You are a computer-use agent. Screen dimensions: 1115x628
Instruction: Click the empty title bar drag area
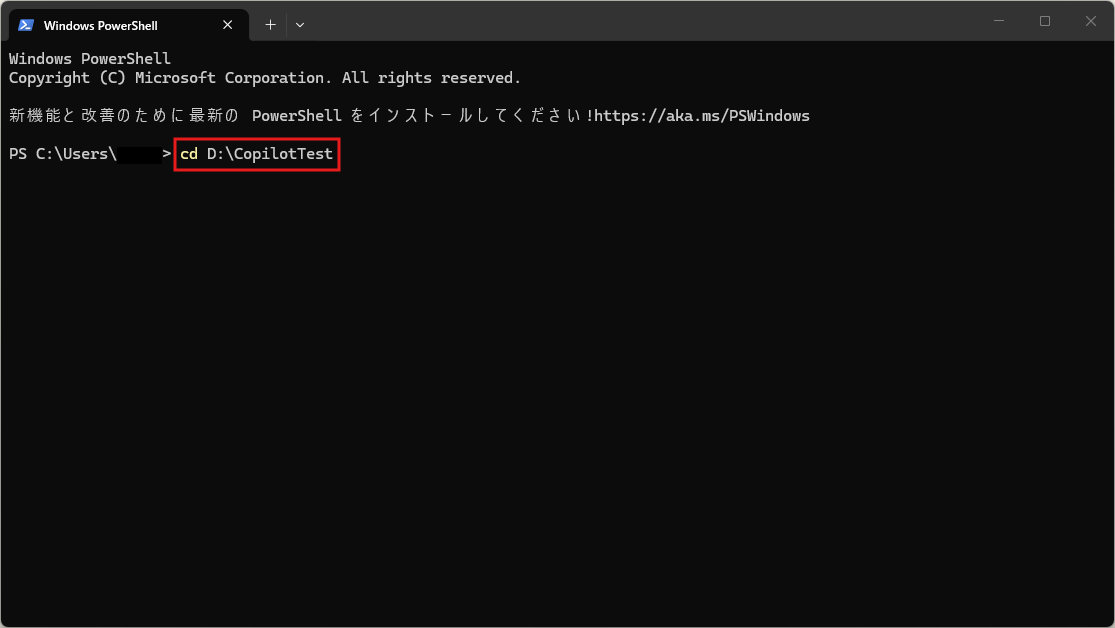point(640,21)
